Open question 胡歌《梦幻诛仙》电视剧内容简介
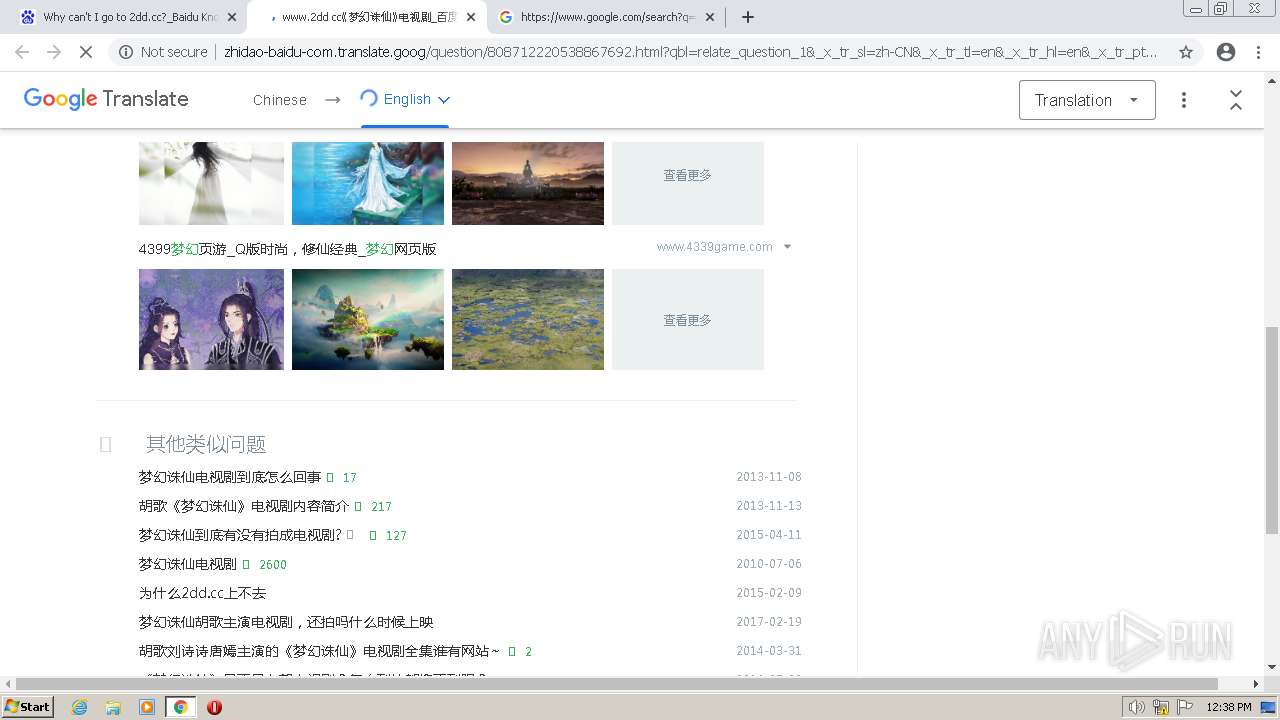Image resolution: width=1280 pixels, height=720 pixels. coord(244,506)
